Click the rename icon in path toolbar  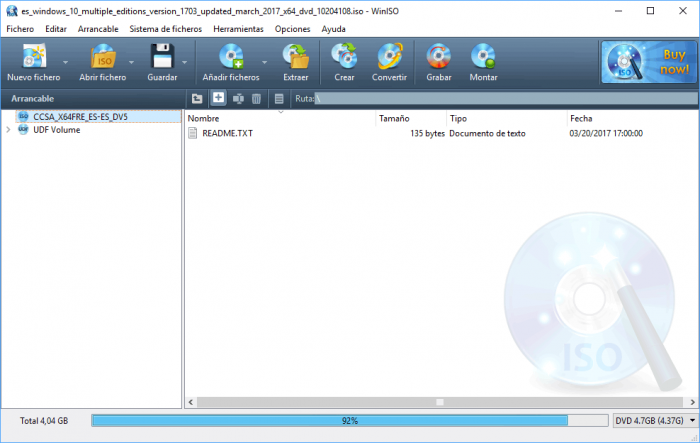coord(238,99)
